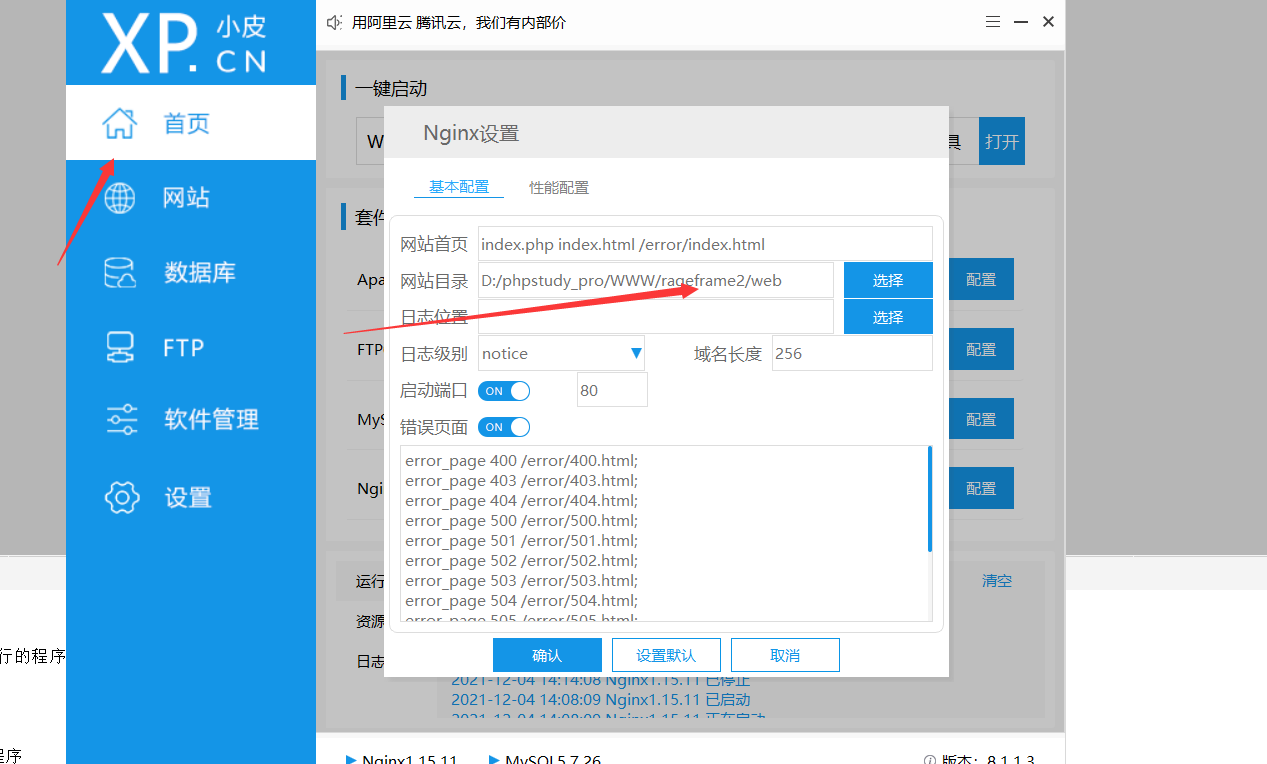Switch to 基本配置 tab
Screen dimensions: 1267x764
(459, 187)
